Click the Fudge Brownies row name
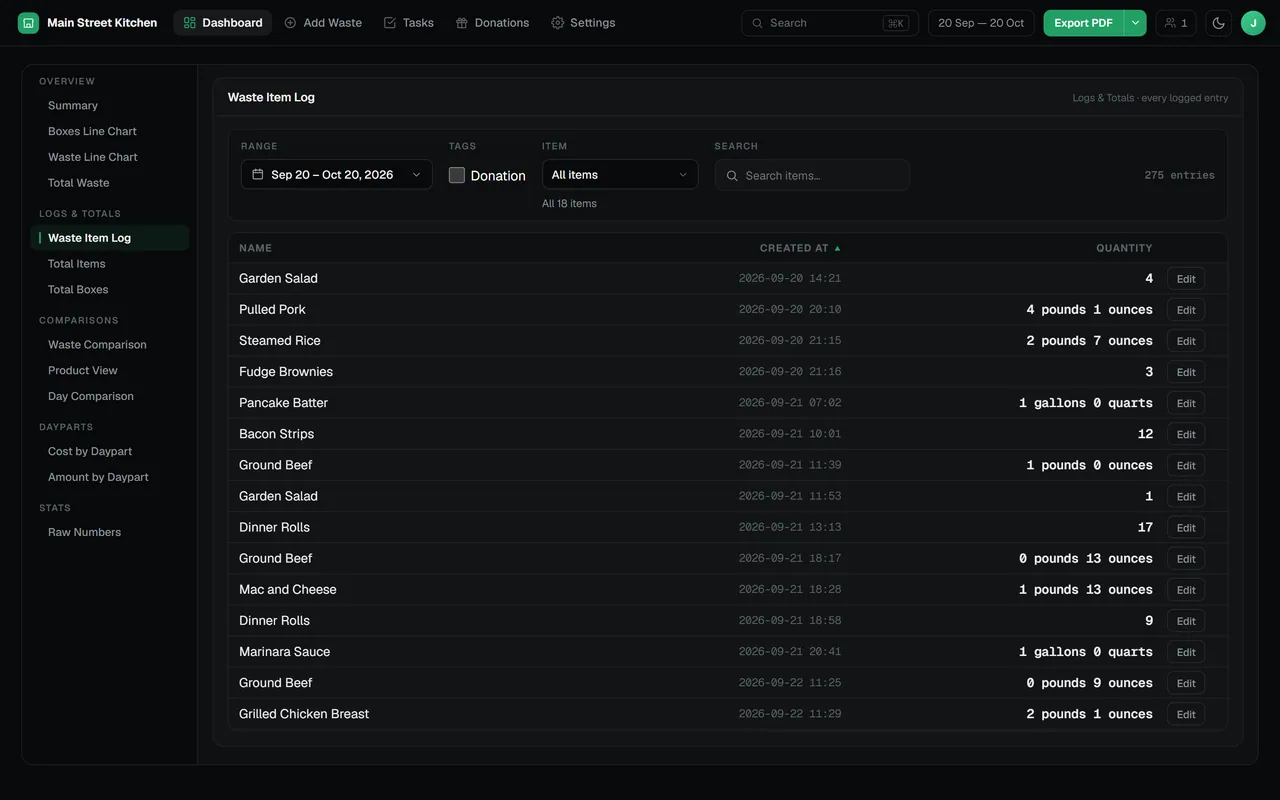Image resolution: width=1280 pixels, height=800 pixels. [x=286, y=372]
